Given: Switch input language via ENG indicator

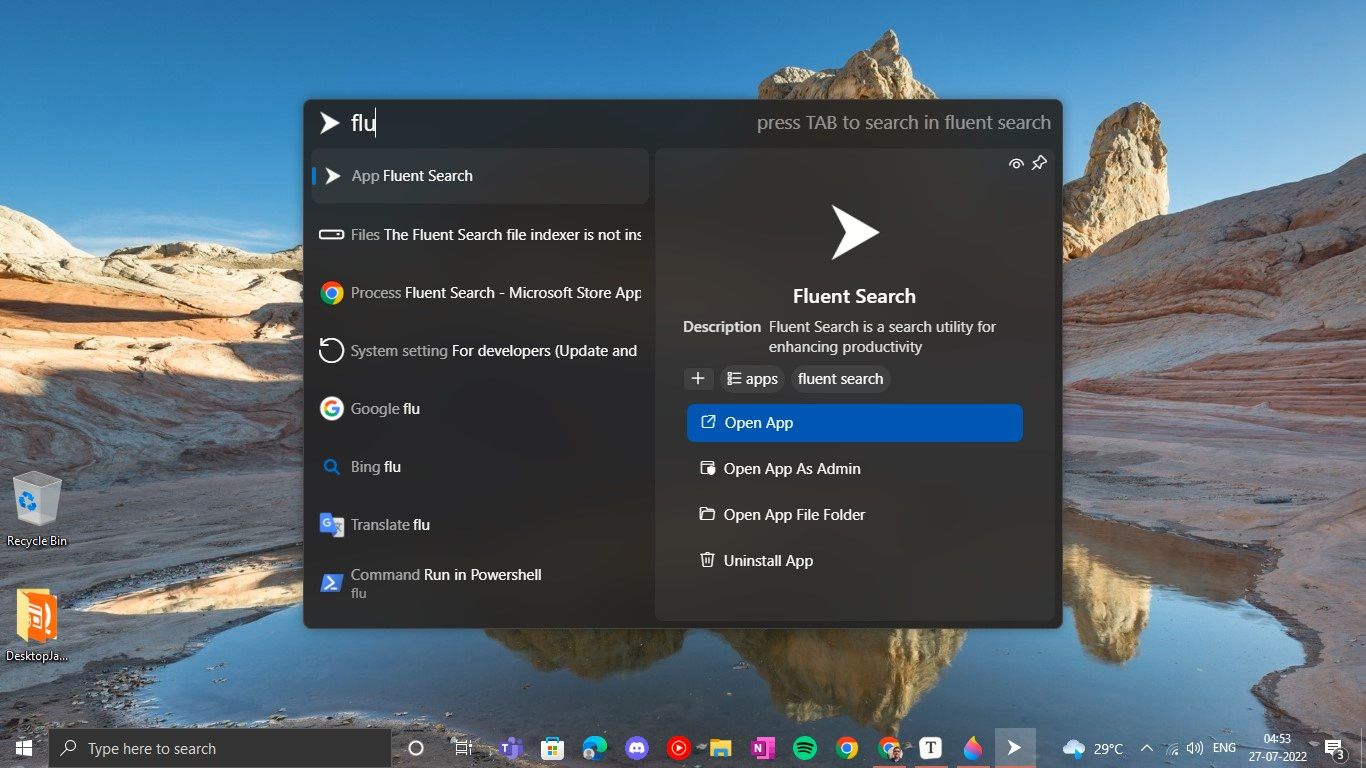Looking at the screenshot, I should (x=1224, y=748).
